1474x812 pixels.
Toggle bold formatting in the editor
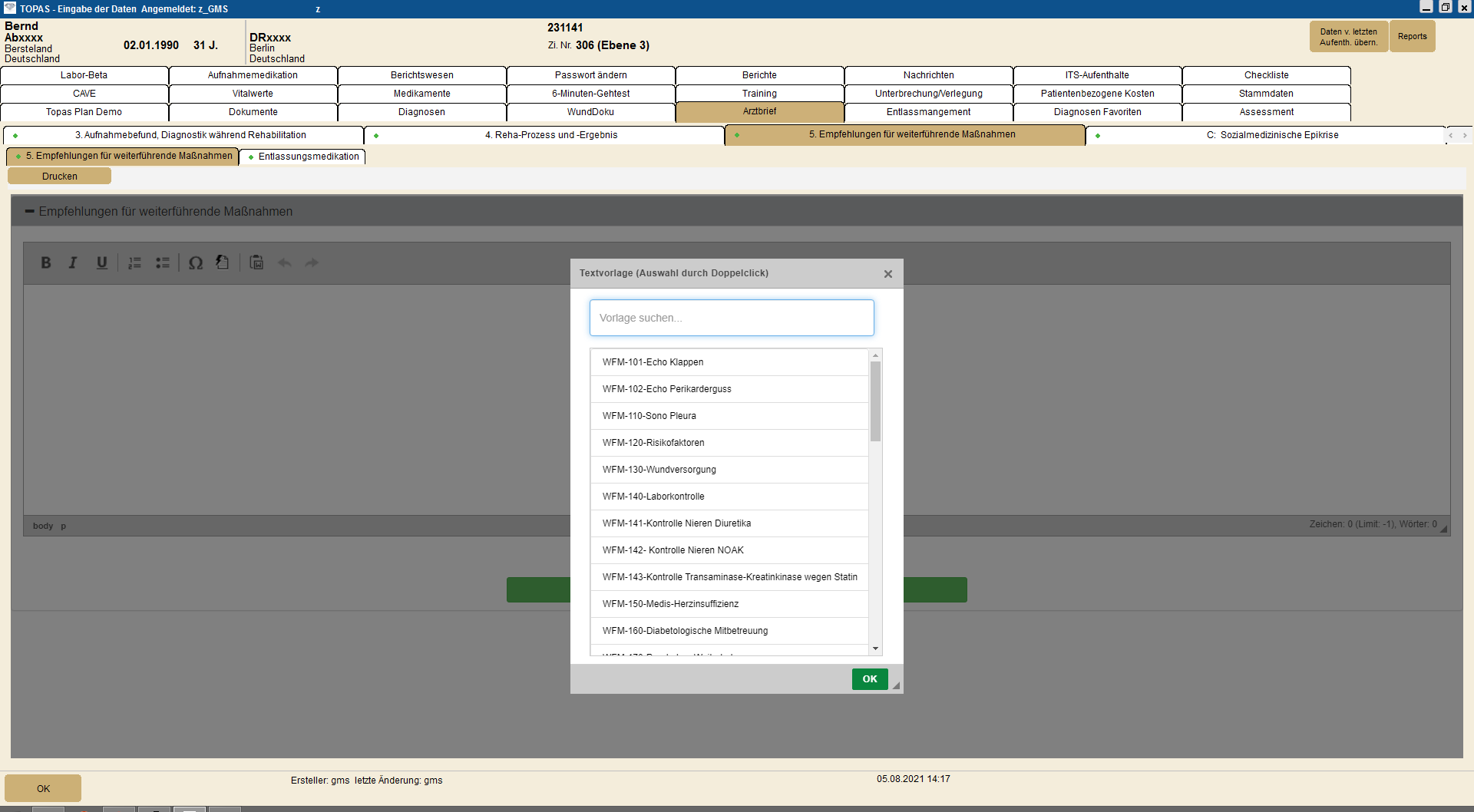click(46, 262)
